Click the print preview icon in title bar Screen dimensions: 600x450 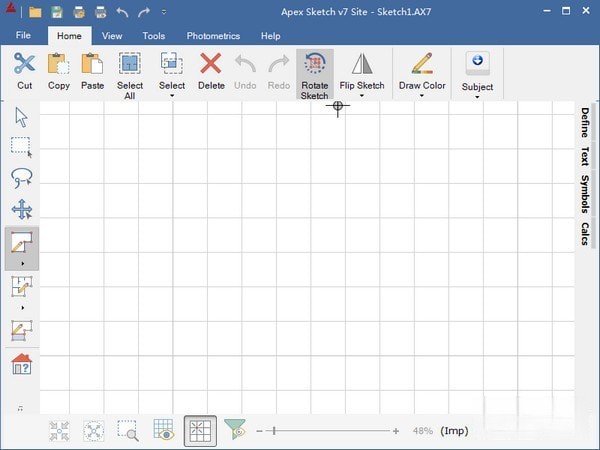point(79,12)
